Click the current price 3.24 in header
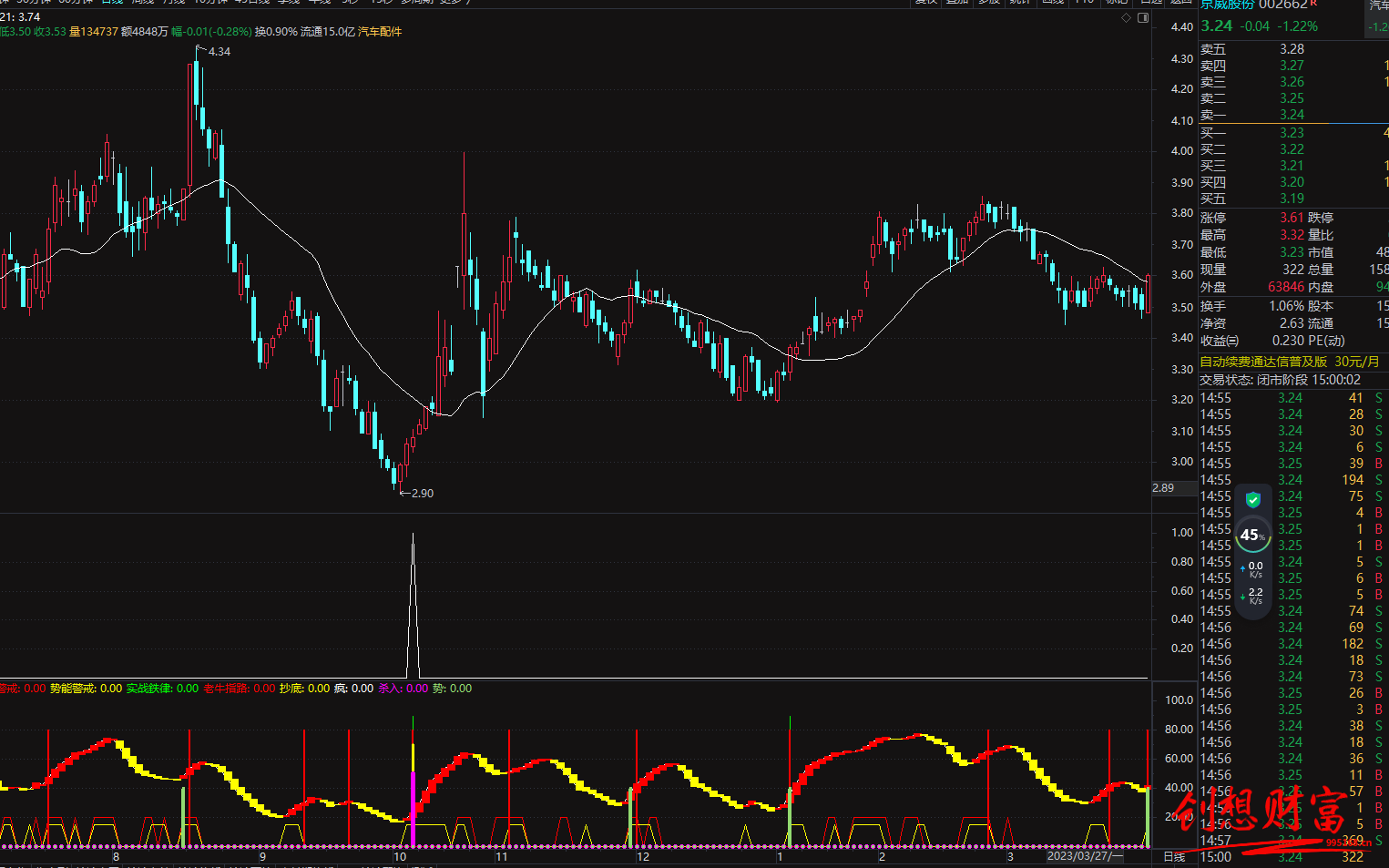This screenshot has height=868, width=1389. (x=1216, y=26)
